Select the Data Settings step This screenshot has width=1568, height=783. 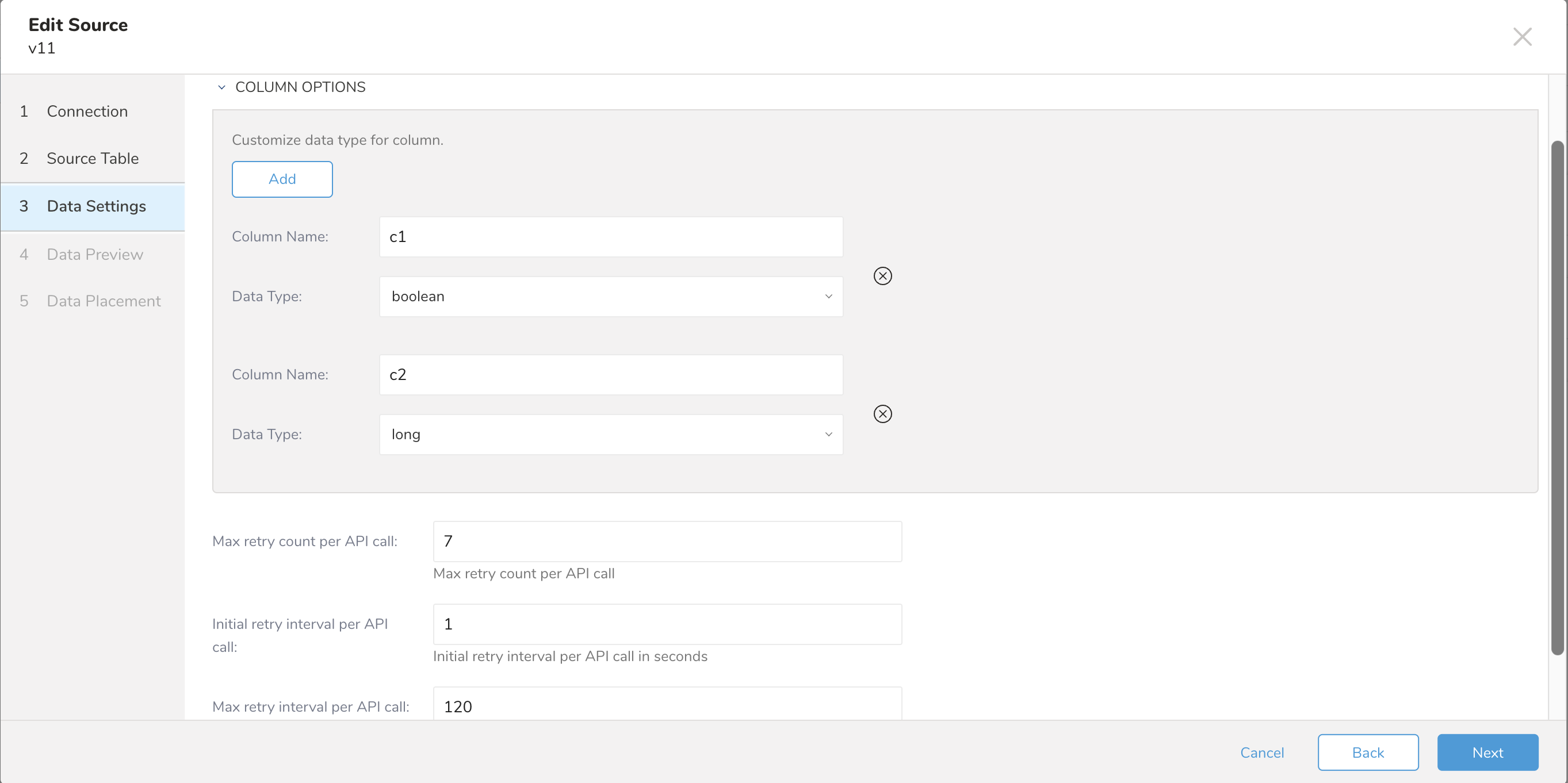(x=96, y=206)
